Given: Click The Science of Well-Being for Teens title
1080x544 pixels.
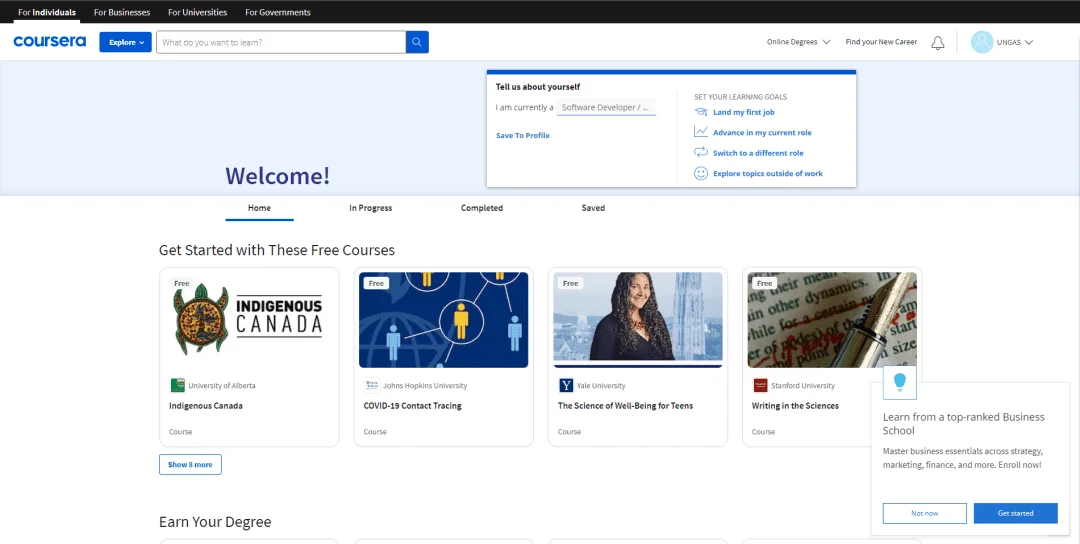Looking at the screenshot, I should (625, 406).
